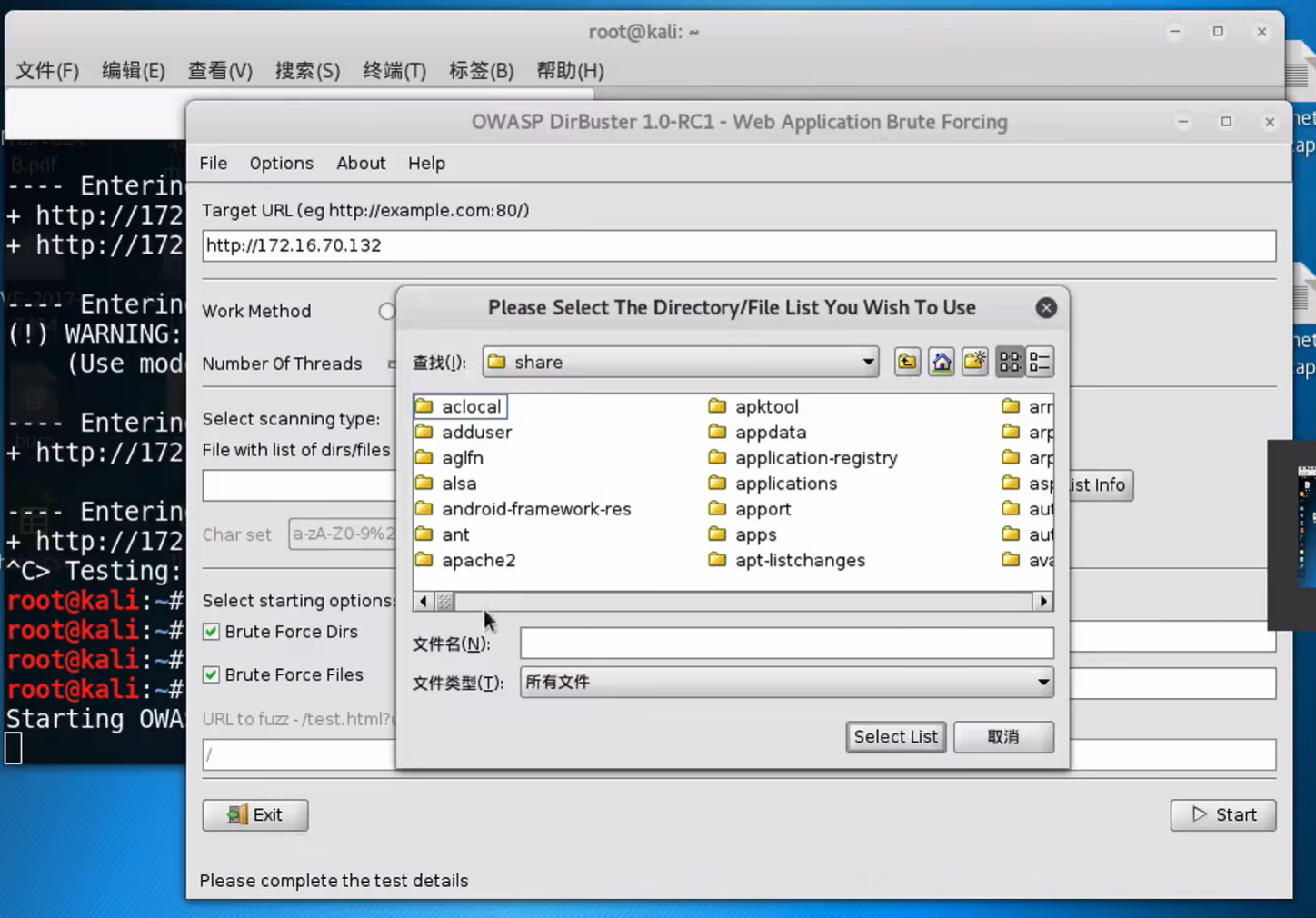Open DirBuster About menu

pos(361,164)
